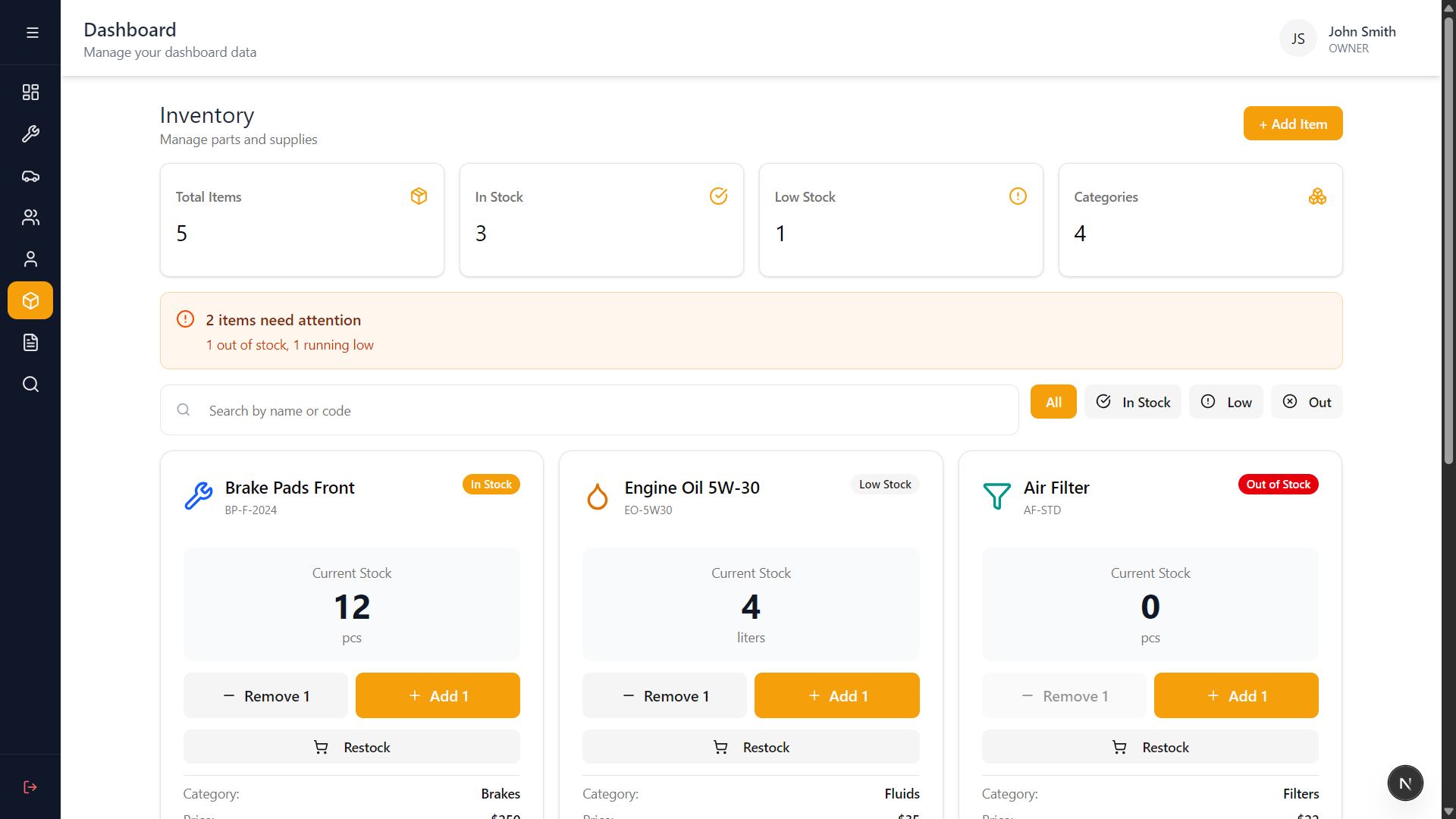Open the profile person icon in sidebar
Screen dimensions: 1456x819
coord(30,259)
